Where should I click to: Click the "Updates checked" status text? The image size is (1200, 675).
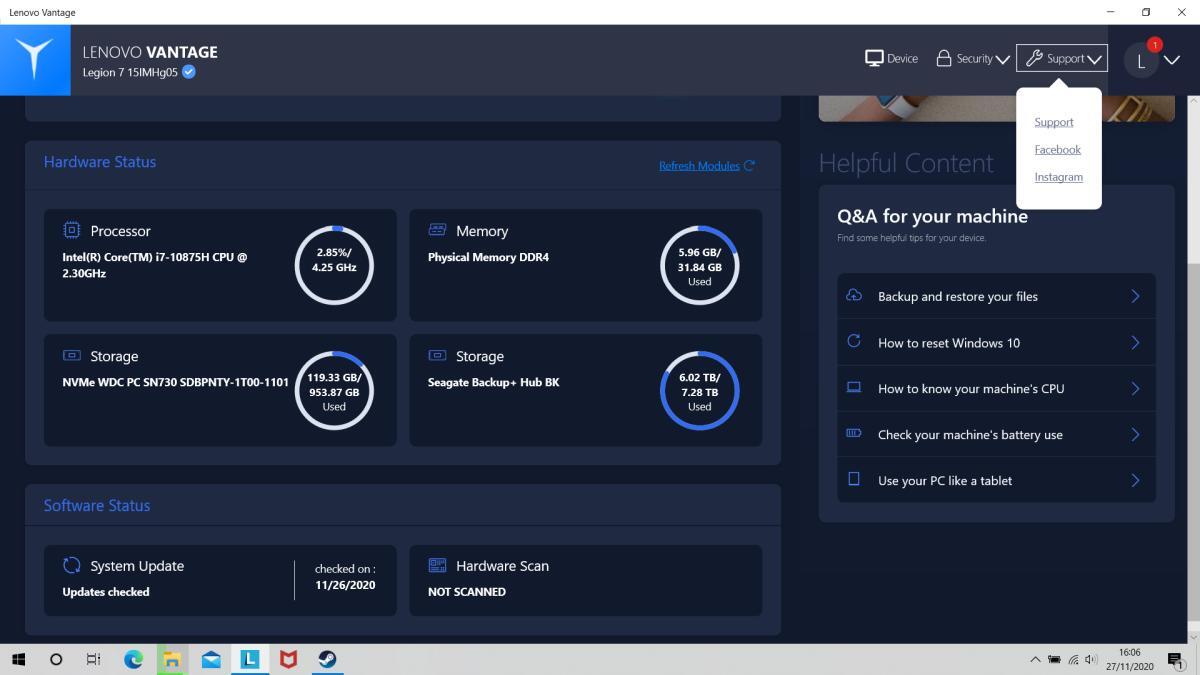[106, 592]
